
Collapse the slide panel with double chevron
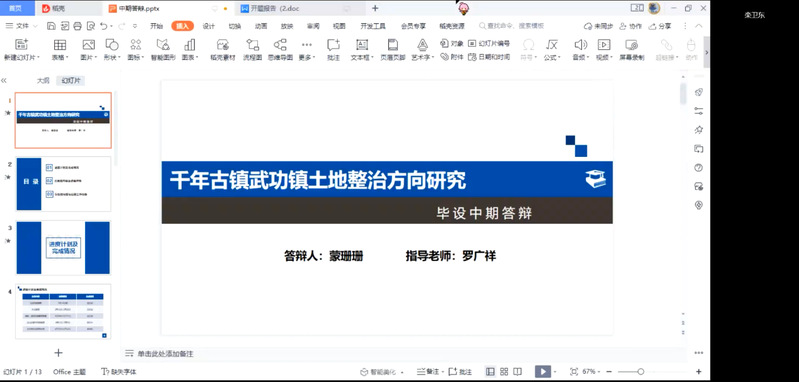coord(4,80)
